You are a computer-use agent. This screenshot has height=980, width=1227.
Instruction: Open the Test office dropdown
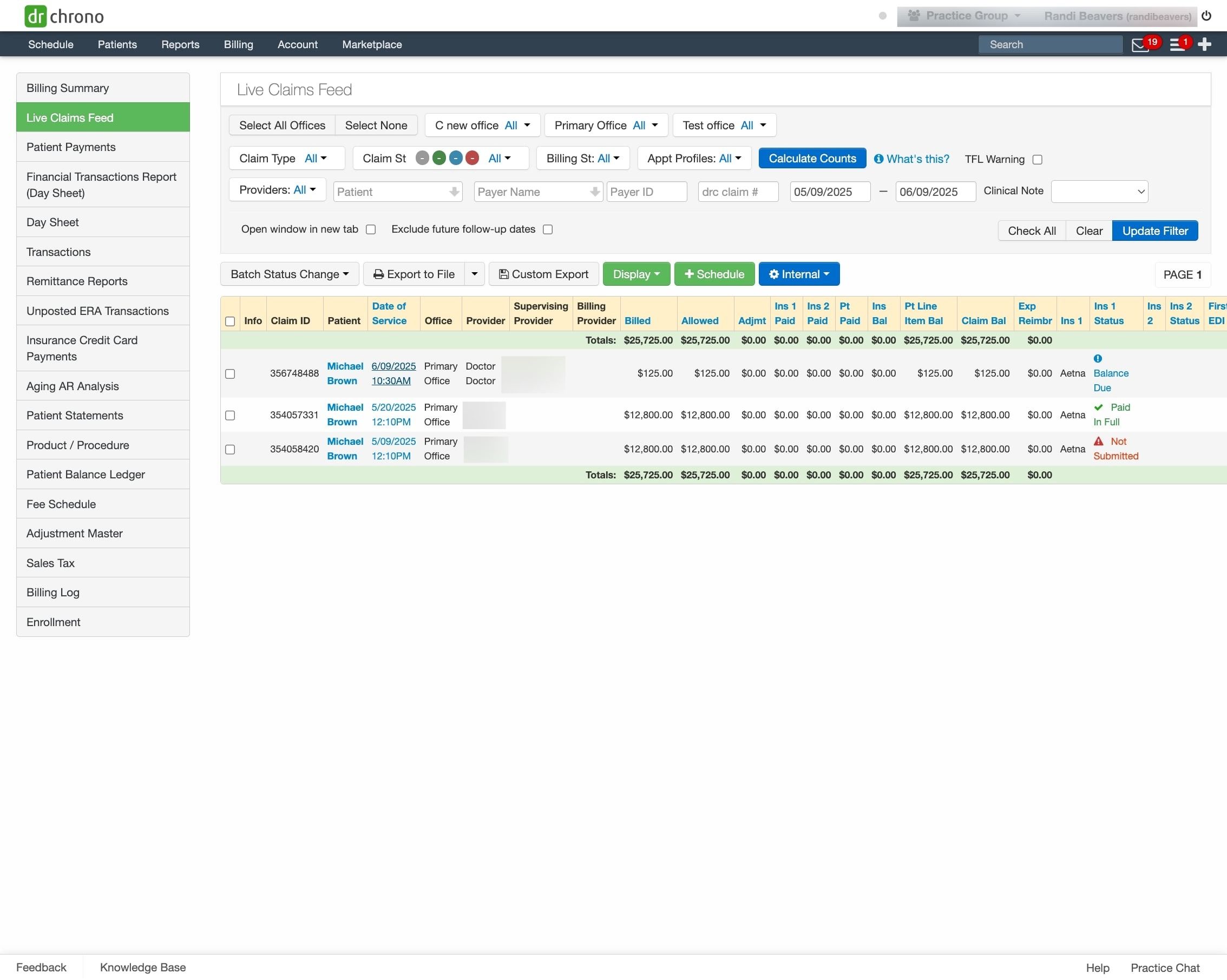coord(724,125)
